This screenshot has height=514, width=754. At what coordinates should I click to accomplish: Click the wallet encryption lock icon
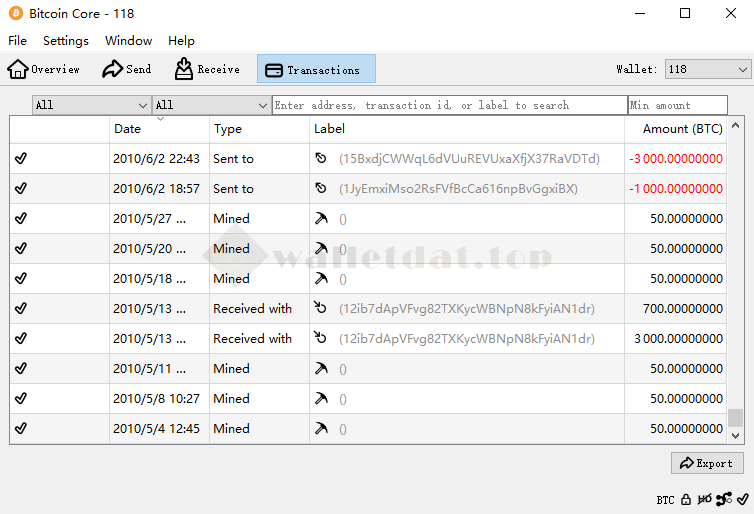pos(686,499)
